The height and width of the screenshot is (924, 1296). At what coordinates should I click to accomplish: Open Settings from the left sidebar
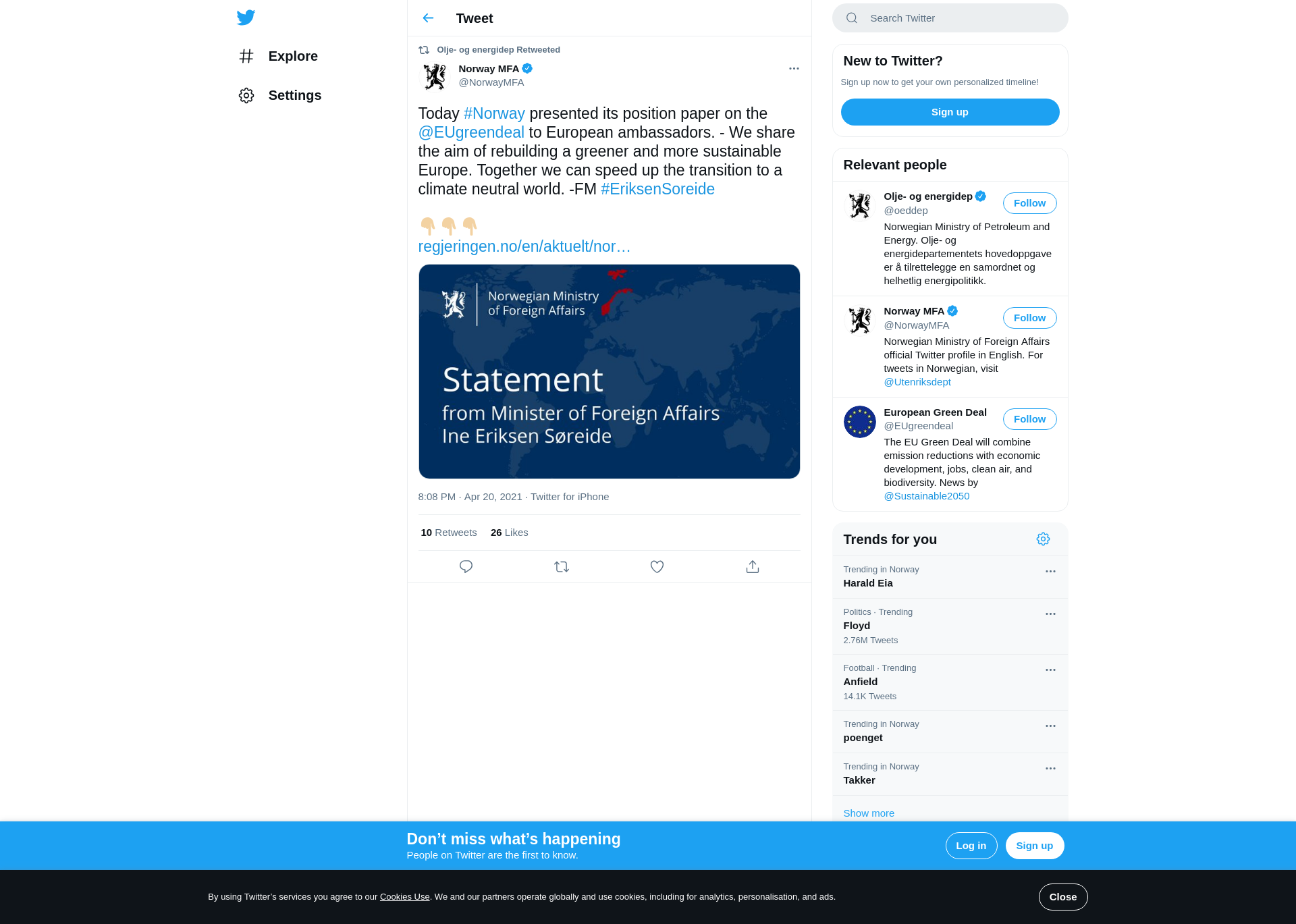click(279, 95)
